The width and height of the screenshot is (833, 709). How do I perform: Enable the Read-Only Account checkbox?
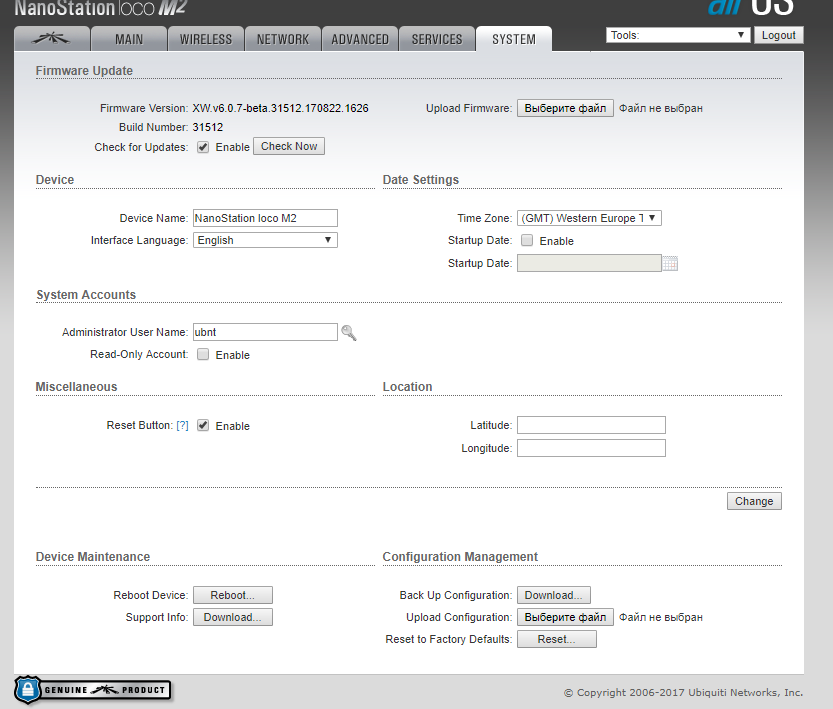coord(203,354)
